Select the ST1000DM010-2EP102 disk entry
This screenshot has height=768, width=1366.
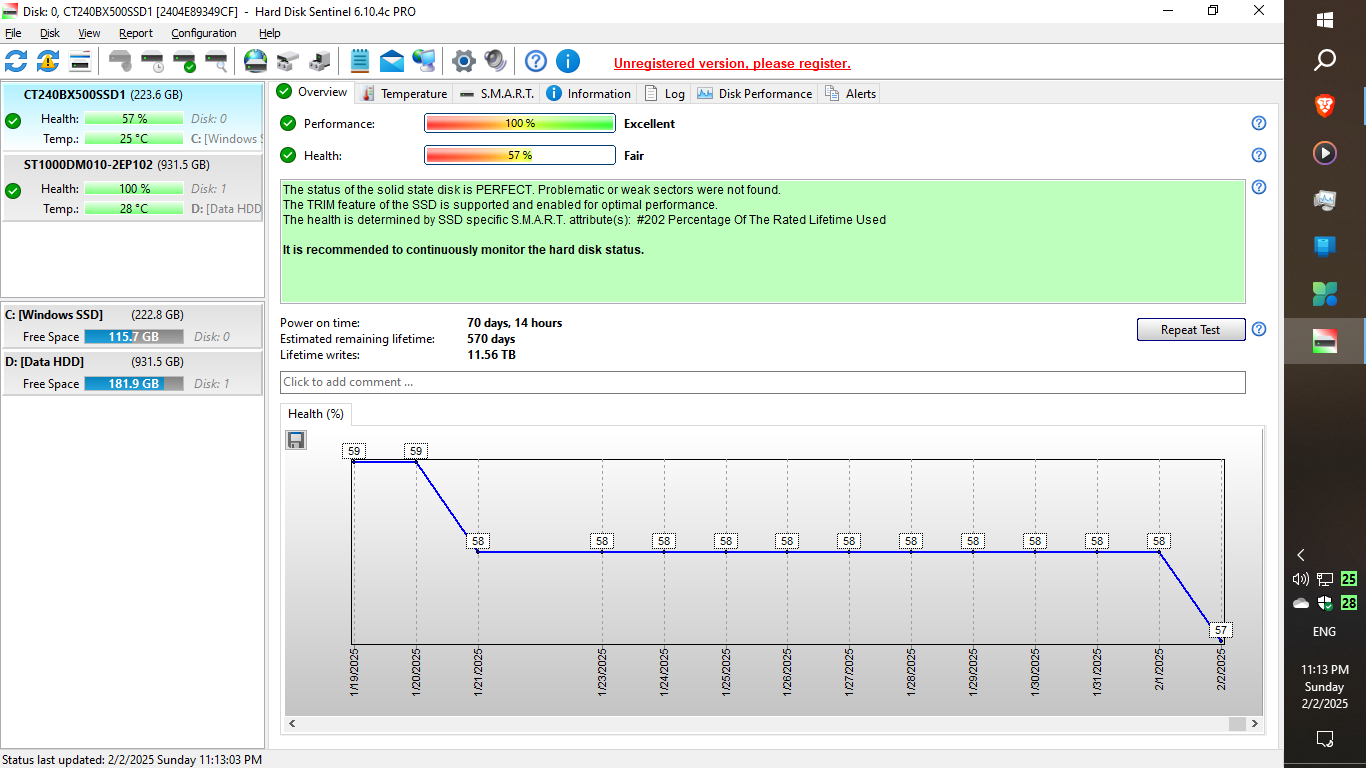(x=132, y=186)
